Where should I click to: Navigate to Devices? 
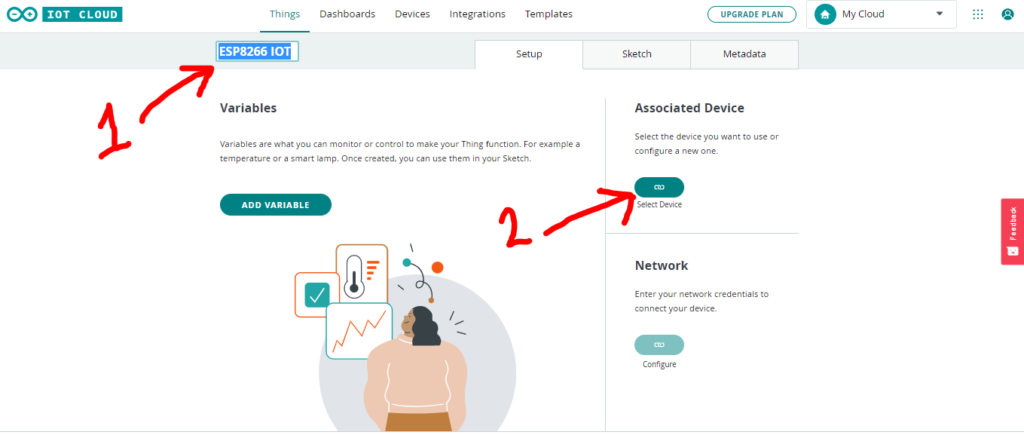(x=413, y=14)
